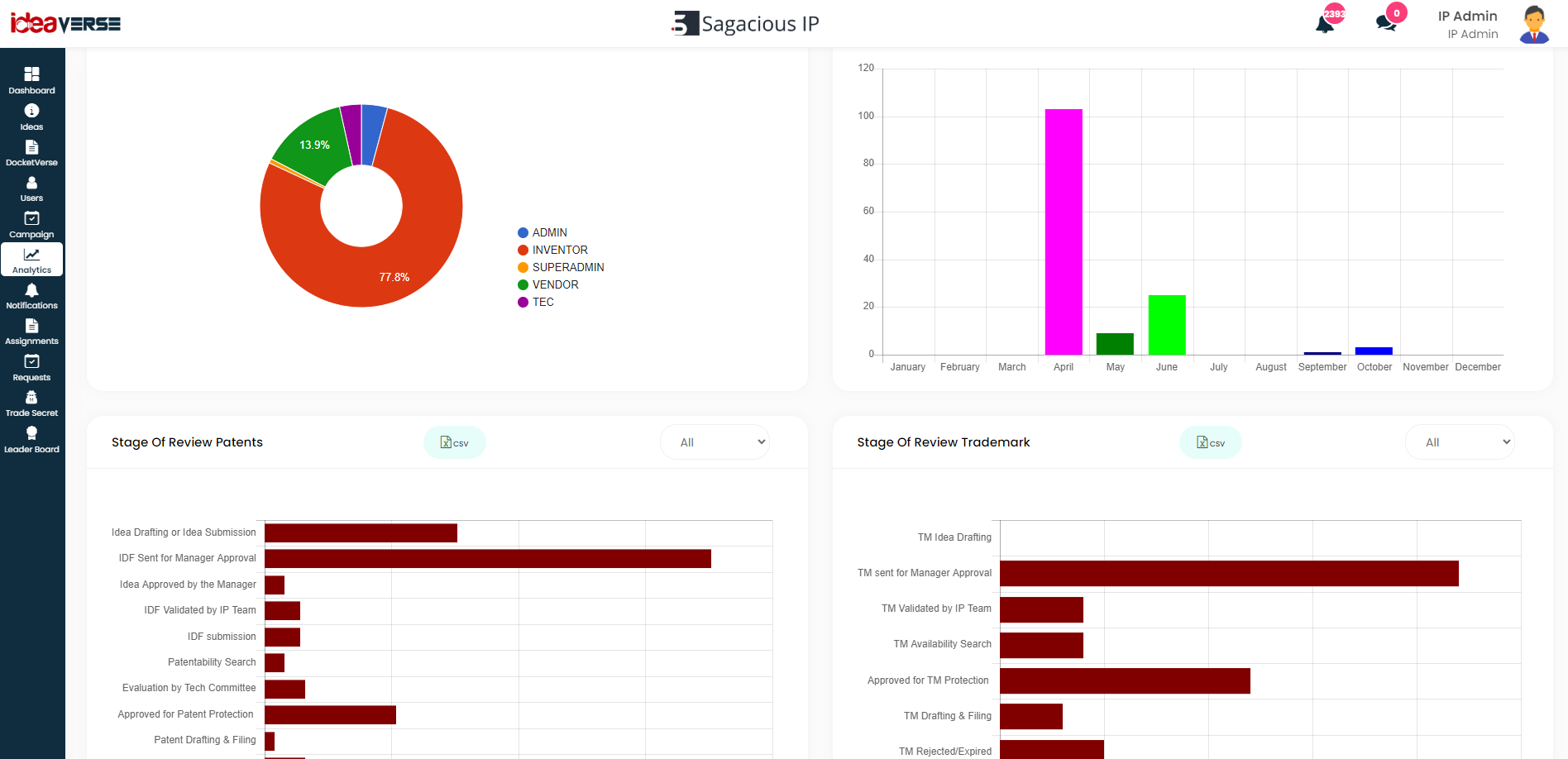1568x759 pixels.
Task: Click the TM sent for Manager Approval bar
Action: click(x=1229, y=574)
